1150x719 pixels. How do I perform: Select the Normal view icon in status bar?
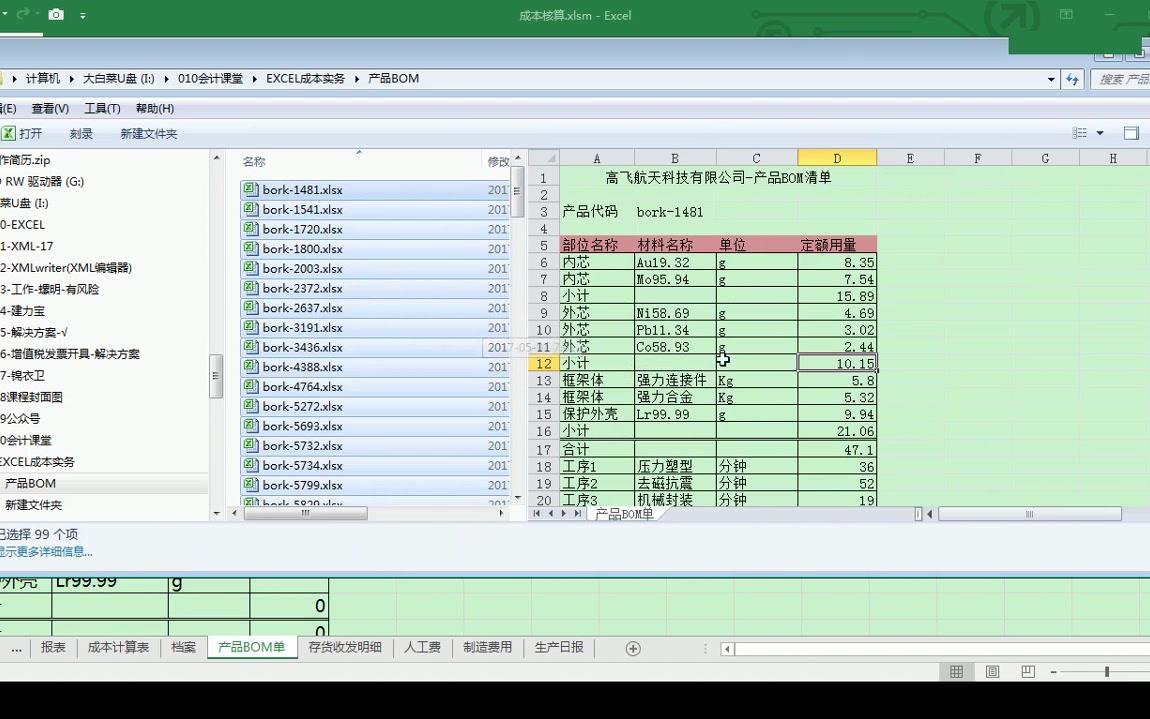click(957, 671)
